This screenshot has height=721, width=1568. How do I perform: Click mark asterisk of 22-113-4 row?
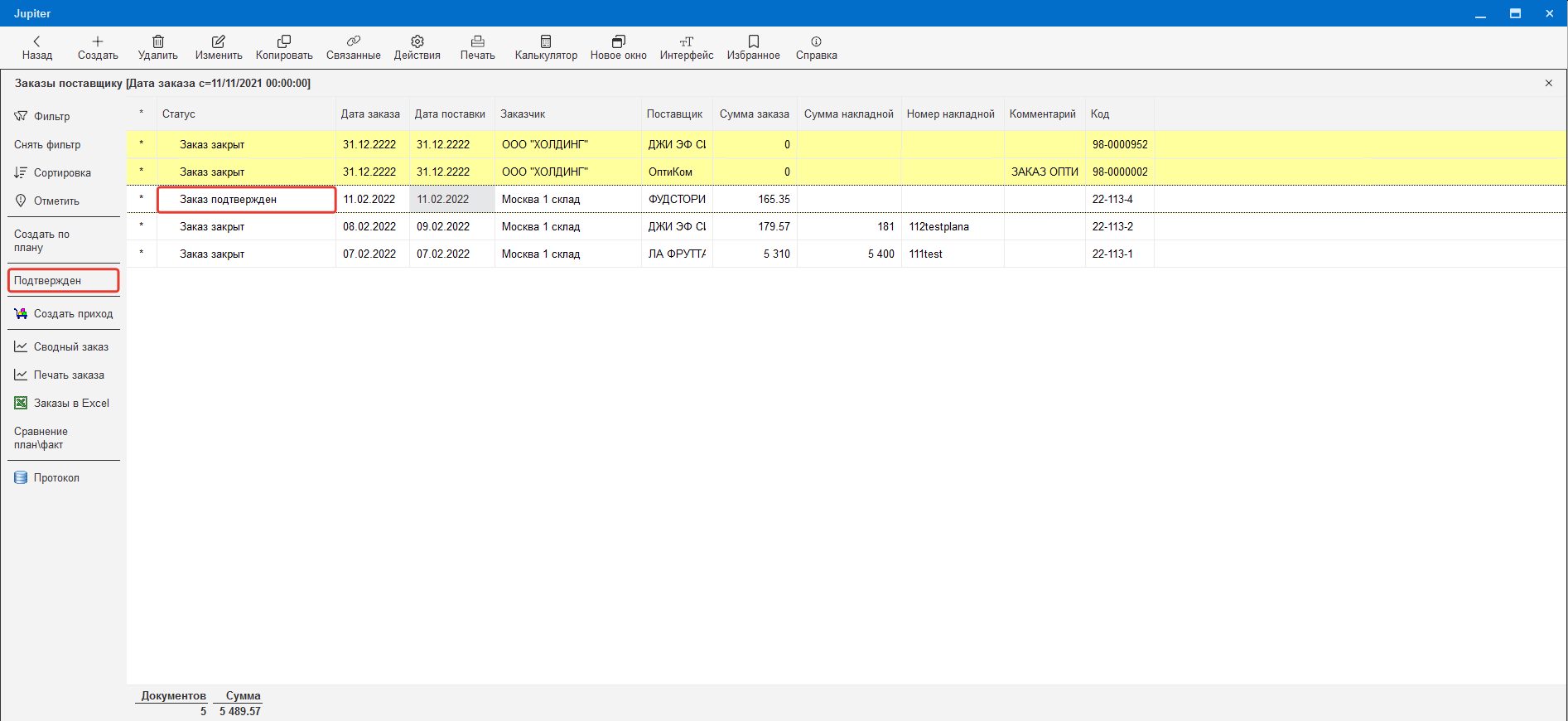pyautogui.click(x=142, y=199)
